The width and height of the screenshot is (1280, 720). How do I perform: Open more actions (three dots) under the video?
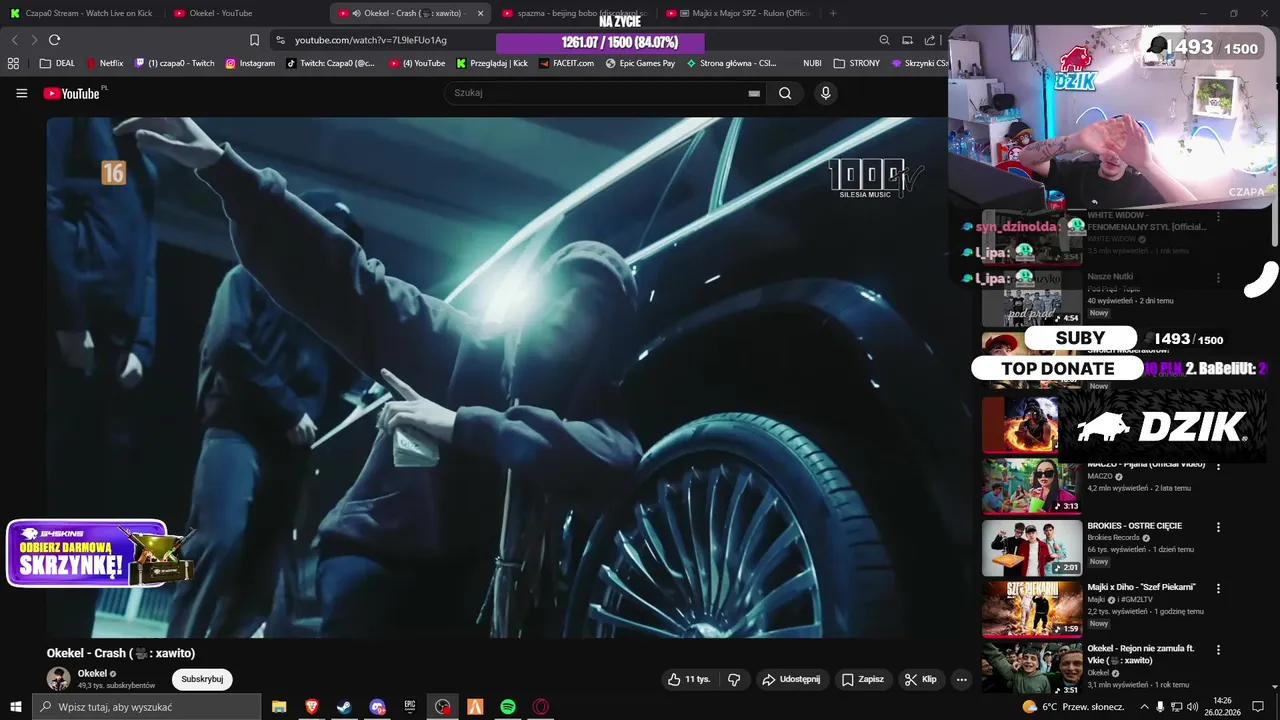pyautogui.click(x=961, y=679)
